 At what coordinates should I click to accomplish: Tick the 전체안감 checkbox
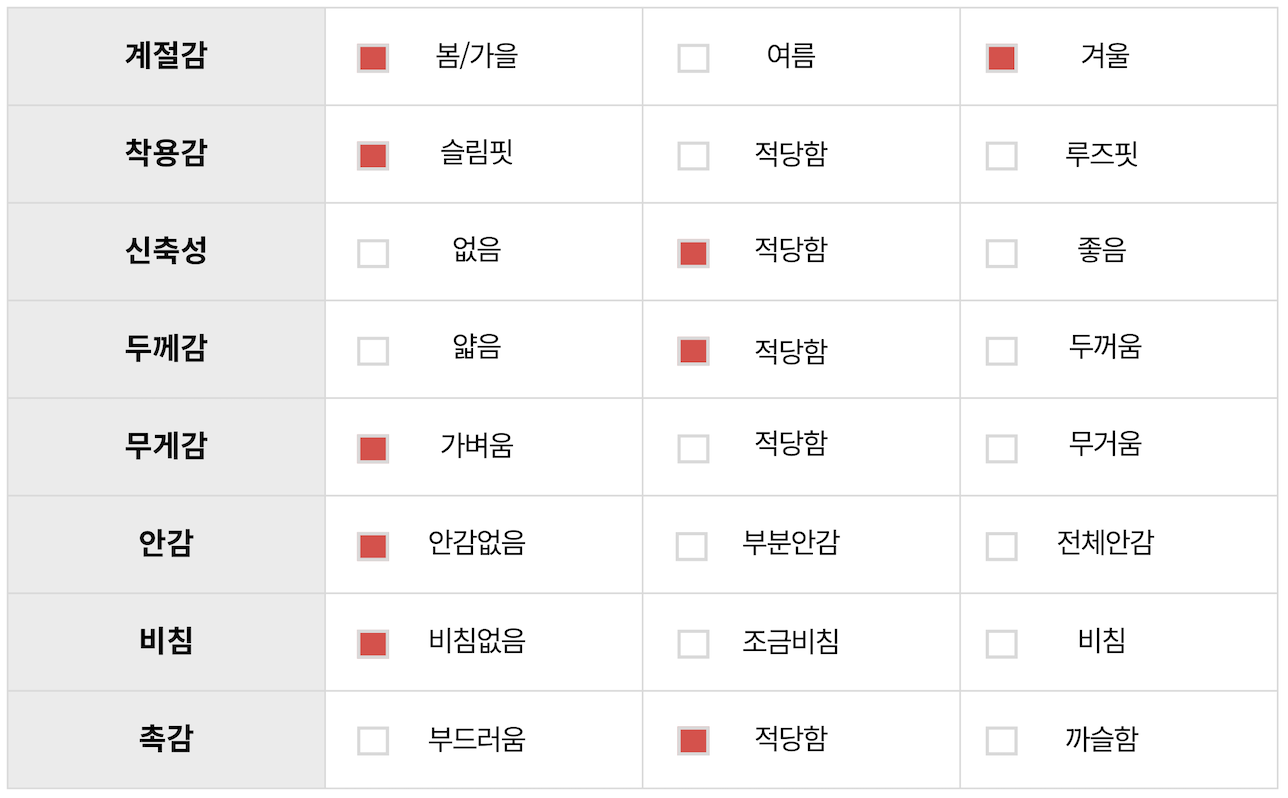point(1001,546)
